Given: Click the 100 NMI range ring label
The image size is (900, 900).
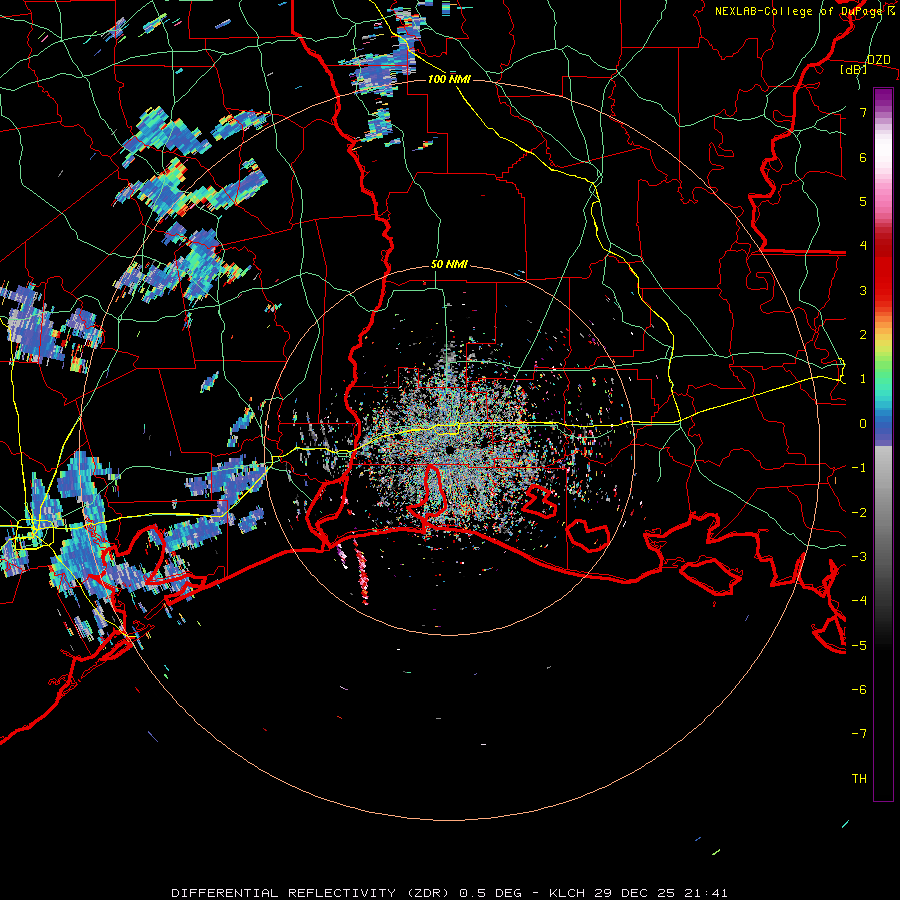Looking at the screenshot, I should coord(449,79).
